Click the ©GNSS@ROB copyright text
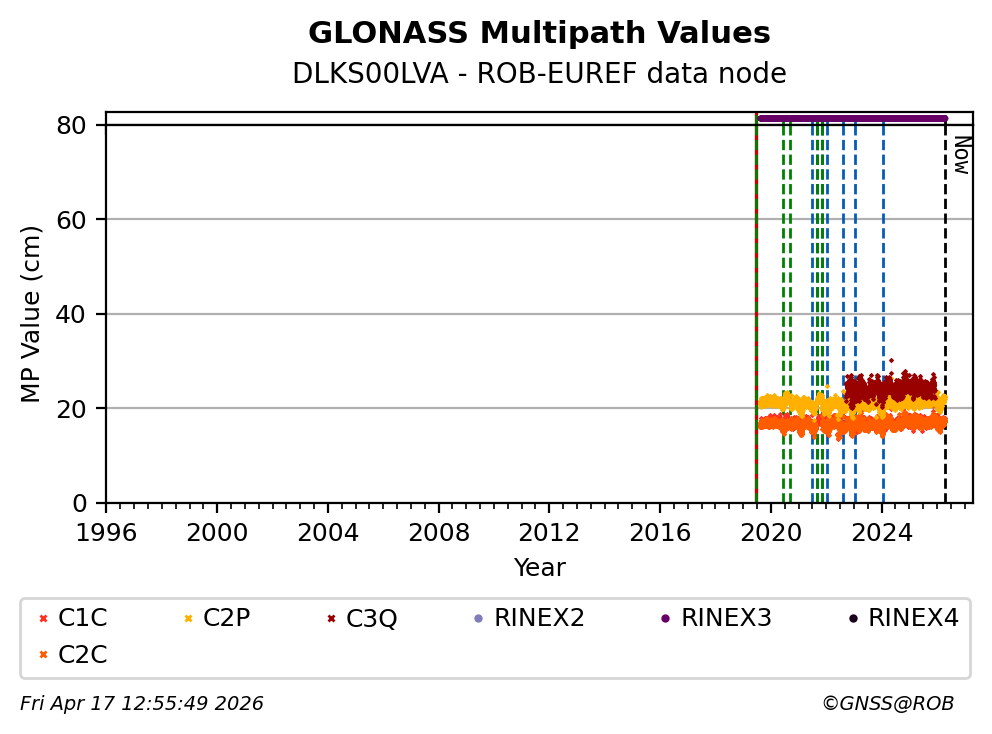 click(x=887, y=704)
